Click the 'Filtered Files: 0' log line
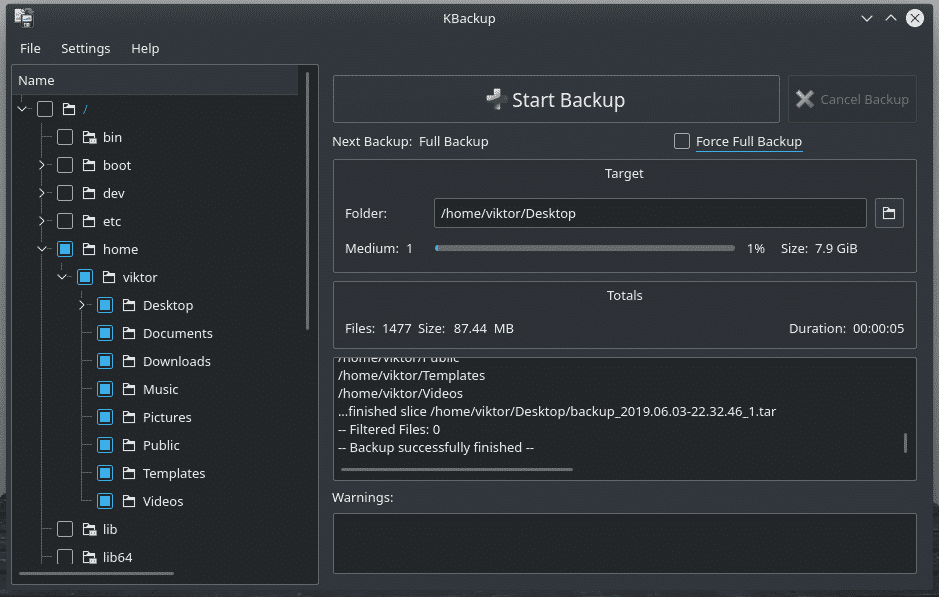Screen dimensions: 939x597 pos(389,430)
